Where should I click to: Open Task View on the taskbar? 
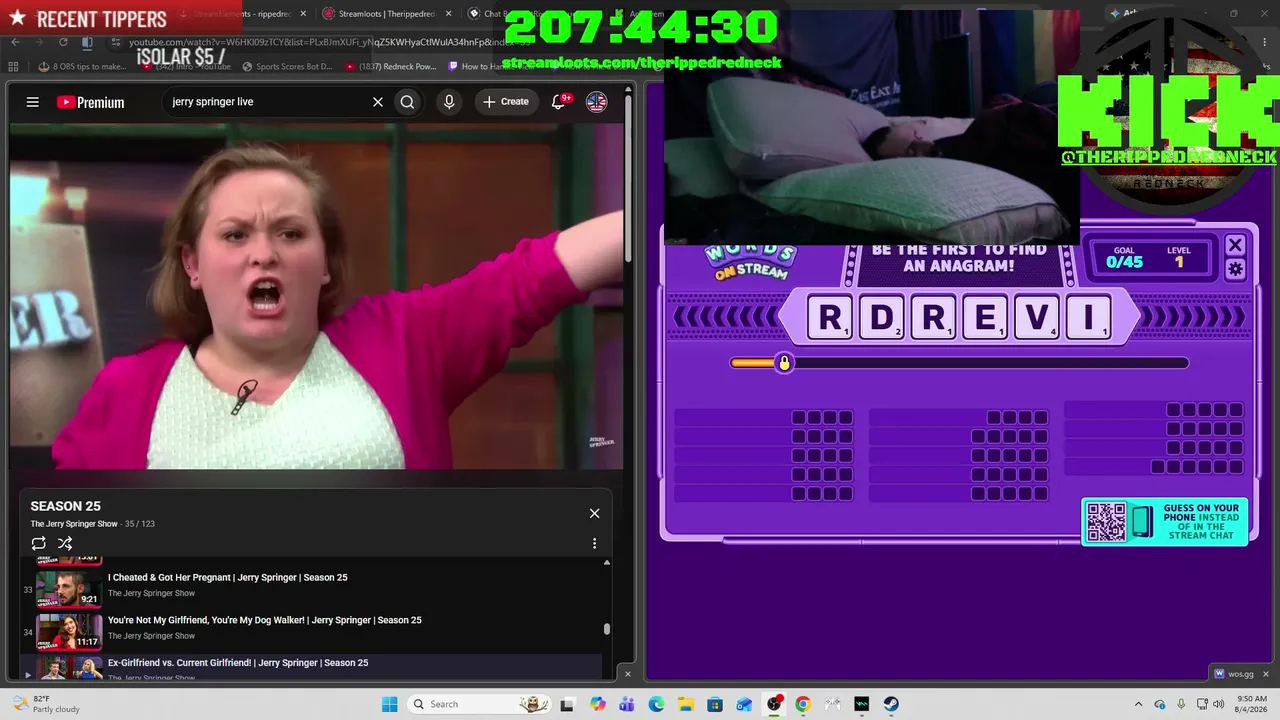point(567,704)
